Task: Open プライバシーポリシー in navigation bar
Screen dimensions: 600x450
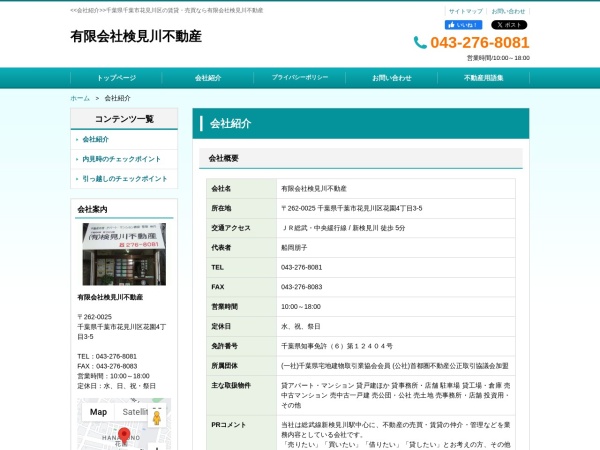Action: [x=300, y=78]
